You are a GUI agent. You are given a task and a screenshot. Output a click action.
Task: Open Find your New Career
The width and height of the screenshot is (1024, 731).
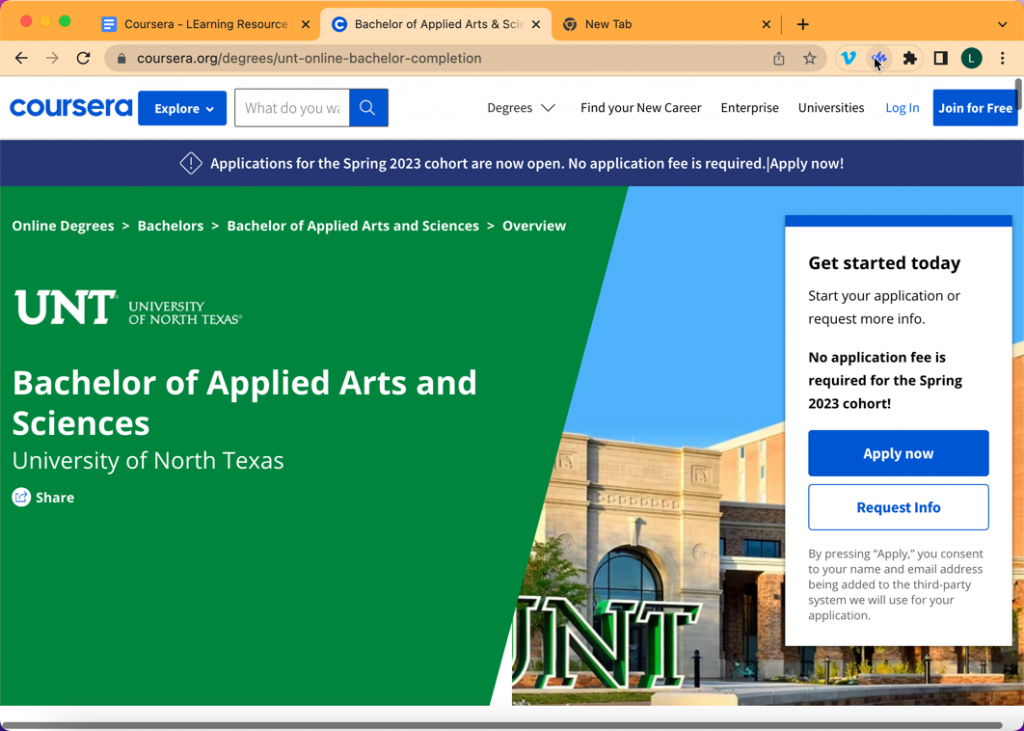[641, 108]
